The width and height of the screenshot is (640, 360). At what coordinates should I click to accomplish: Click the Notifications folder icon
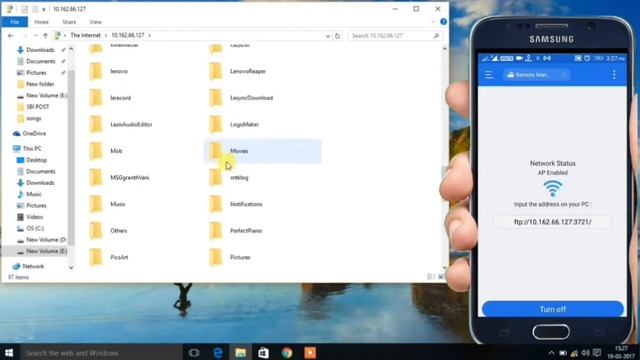216,204
